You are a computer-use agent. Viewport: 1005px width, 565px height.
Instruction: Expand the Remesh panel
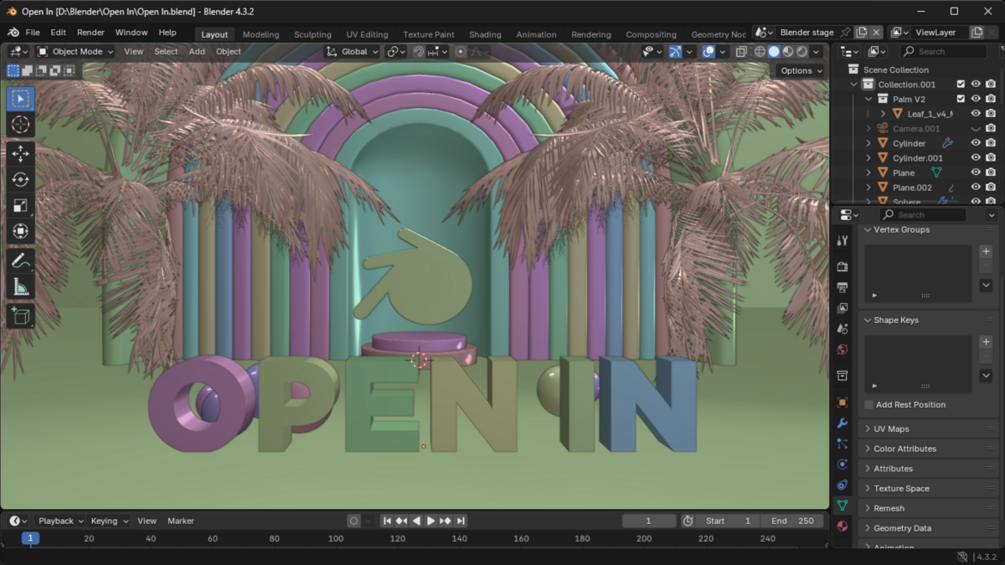(888, 509)
